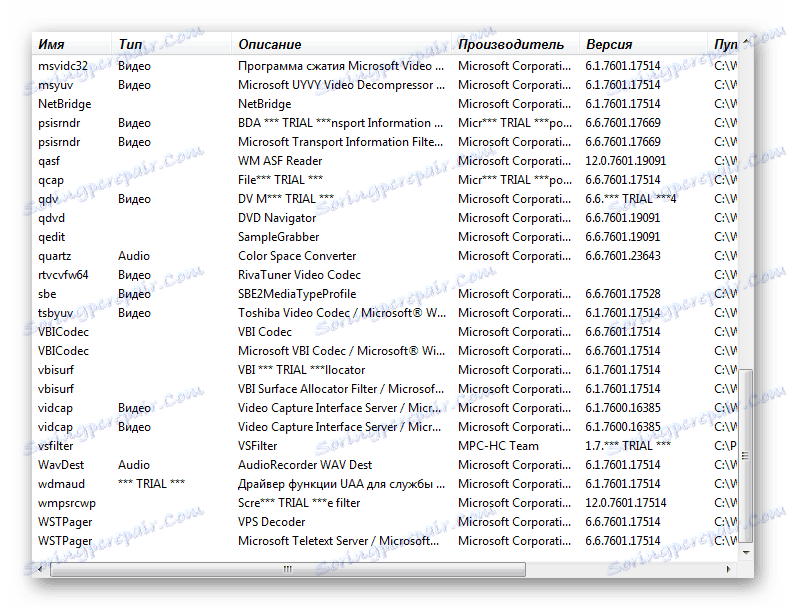786x610 pixels.
Task: Click the SampleGrabber description
Action: (278, 237)
